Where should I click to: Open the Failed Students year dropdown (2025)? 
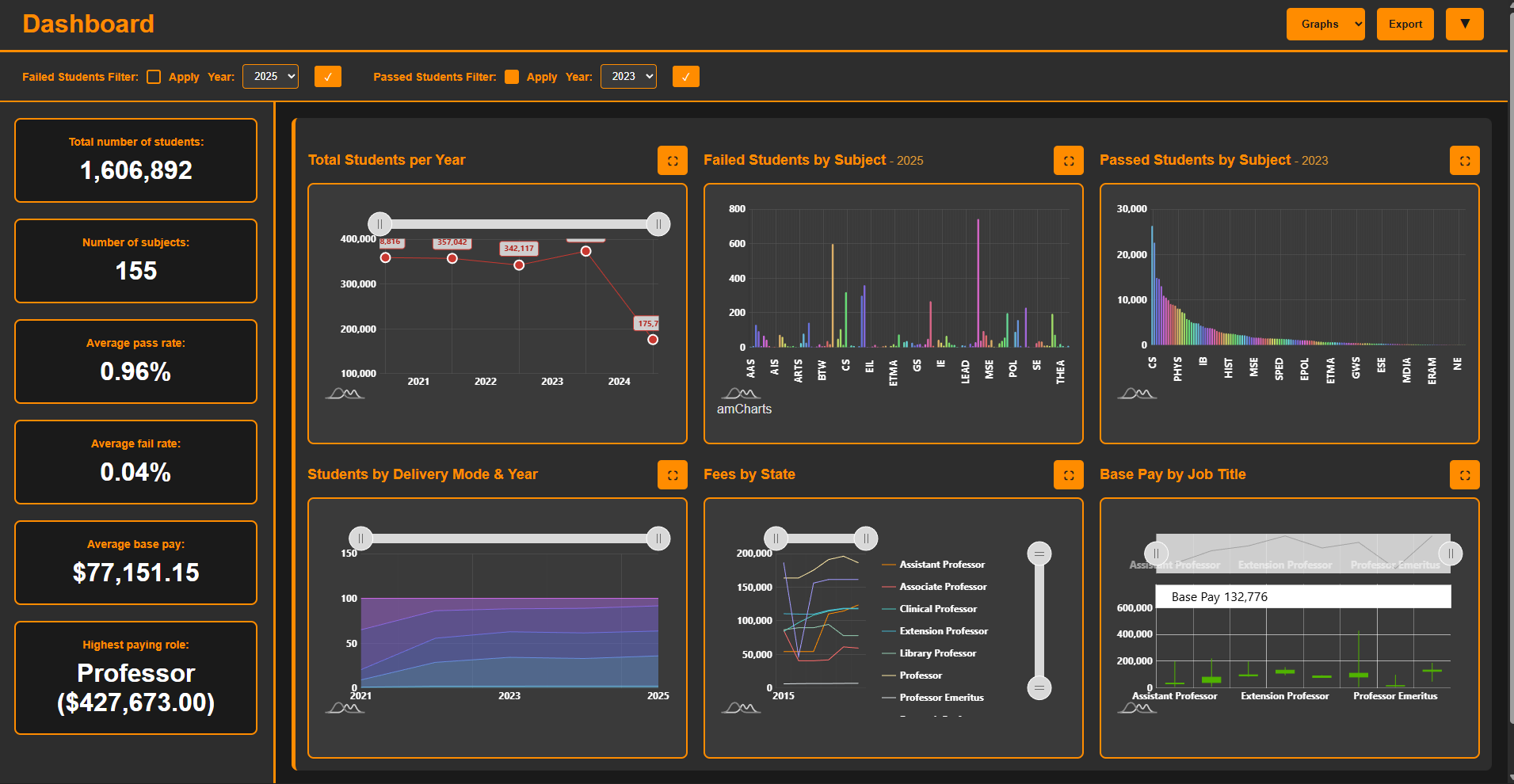pyautogui.click(x=270, y=76)
